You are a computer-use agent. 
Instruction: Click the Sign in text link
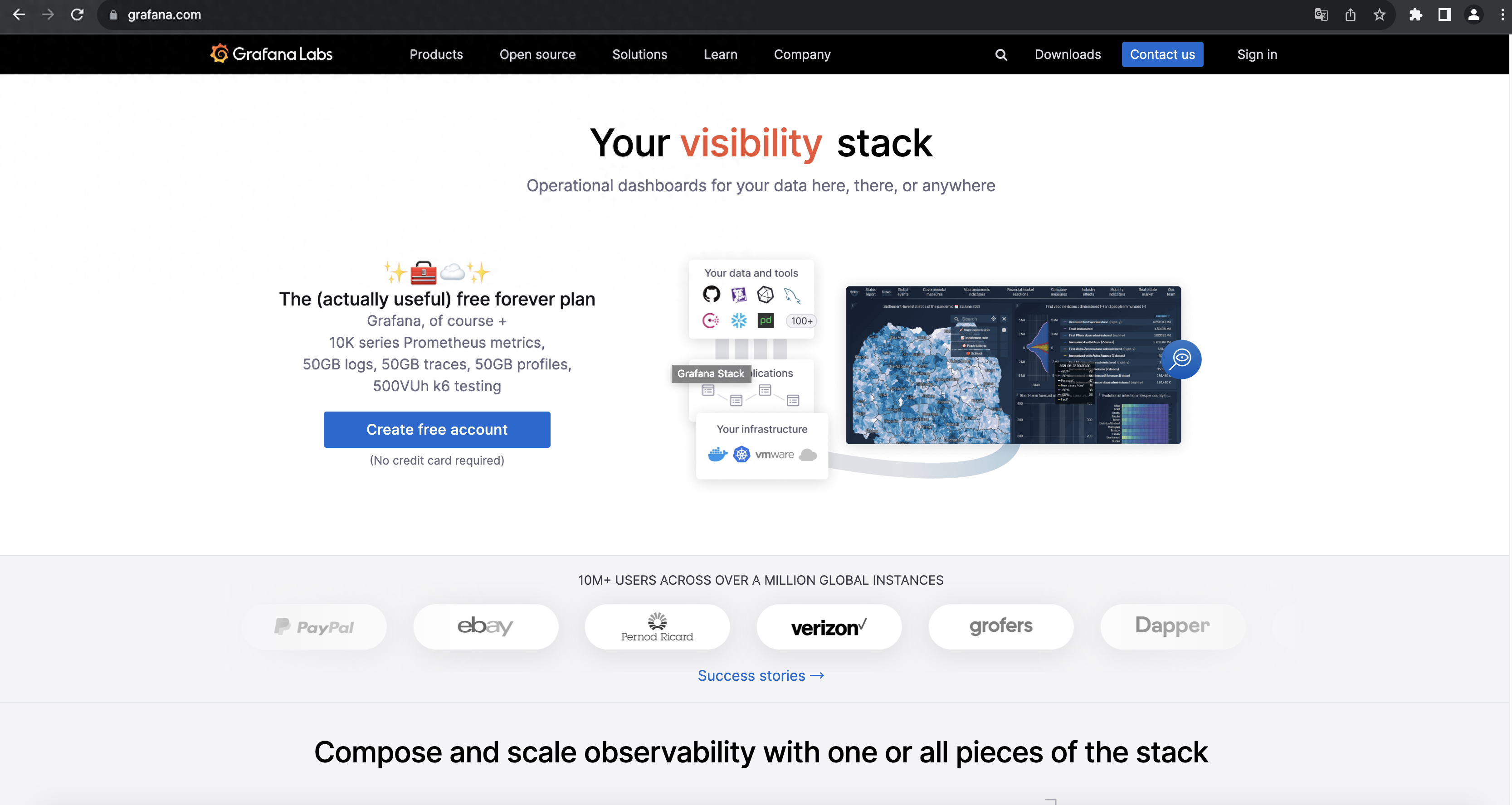[1257, 54]
